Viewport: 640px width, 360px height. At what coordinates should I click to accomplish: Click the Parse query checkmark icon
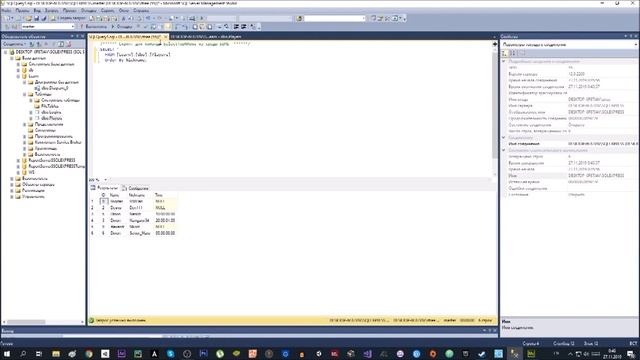146,27
